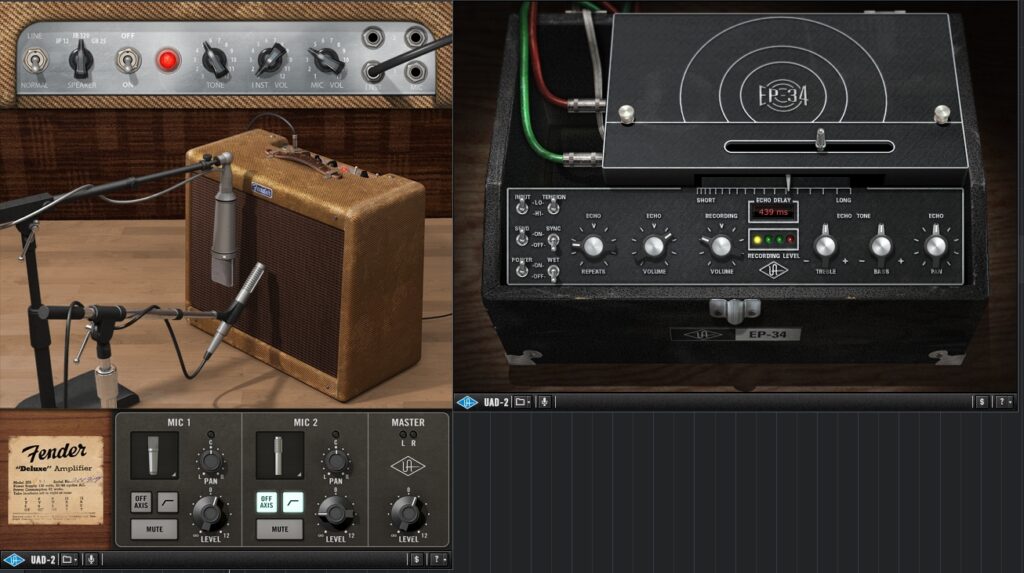
Task: Click the UA diamond logo in Master section
Action: pos(408,467)
